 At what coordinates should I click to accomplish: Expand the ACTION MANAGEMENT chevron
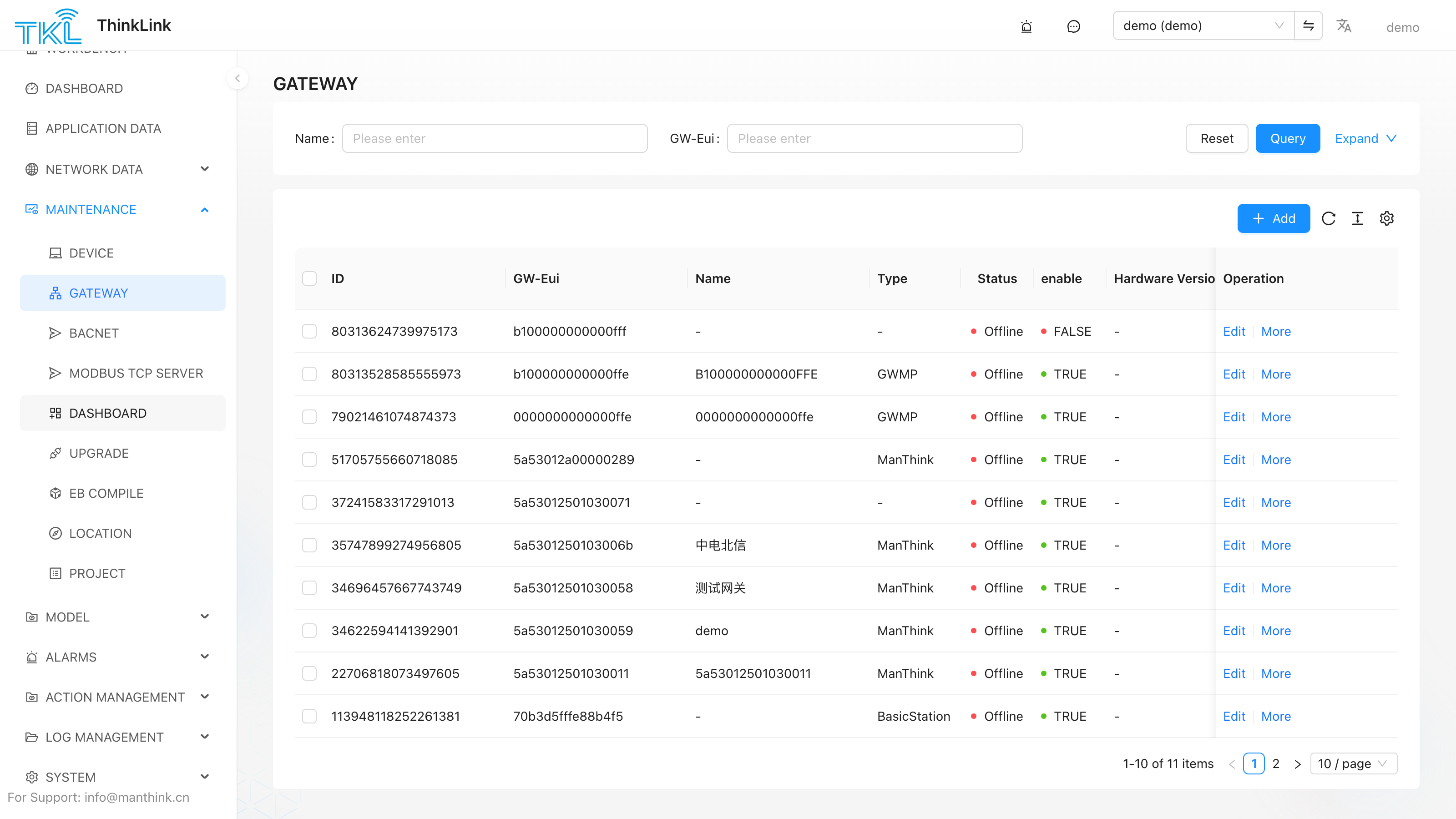pos(205,697)
